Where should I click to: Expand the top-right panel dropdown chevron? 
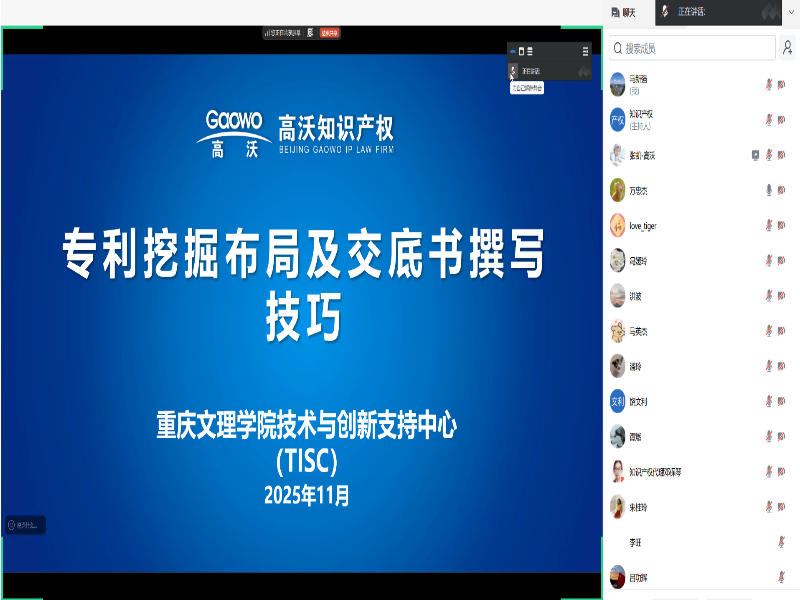pos(791,12)
